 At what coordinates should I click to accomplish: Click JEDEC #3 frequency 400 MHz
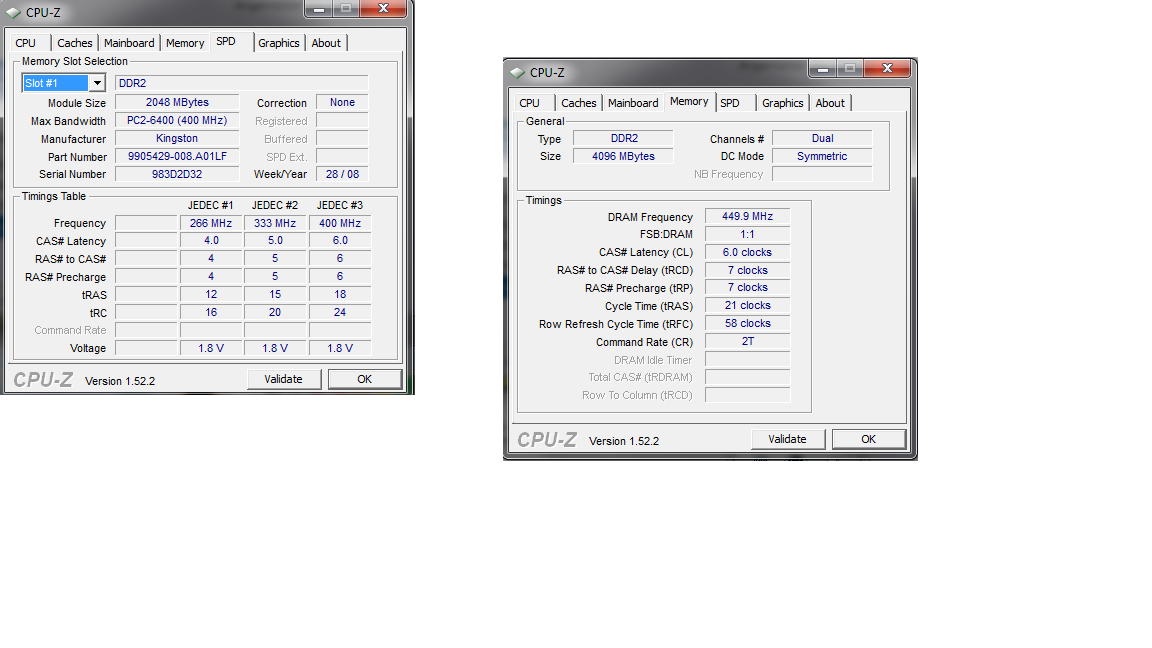(340, 223)
